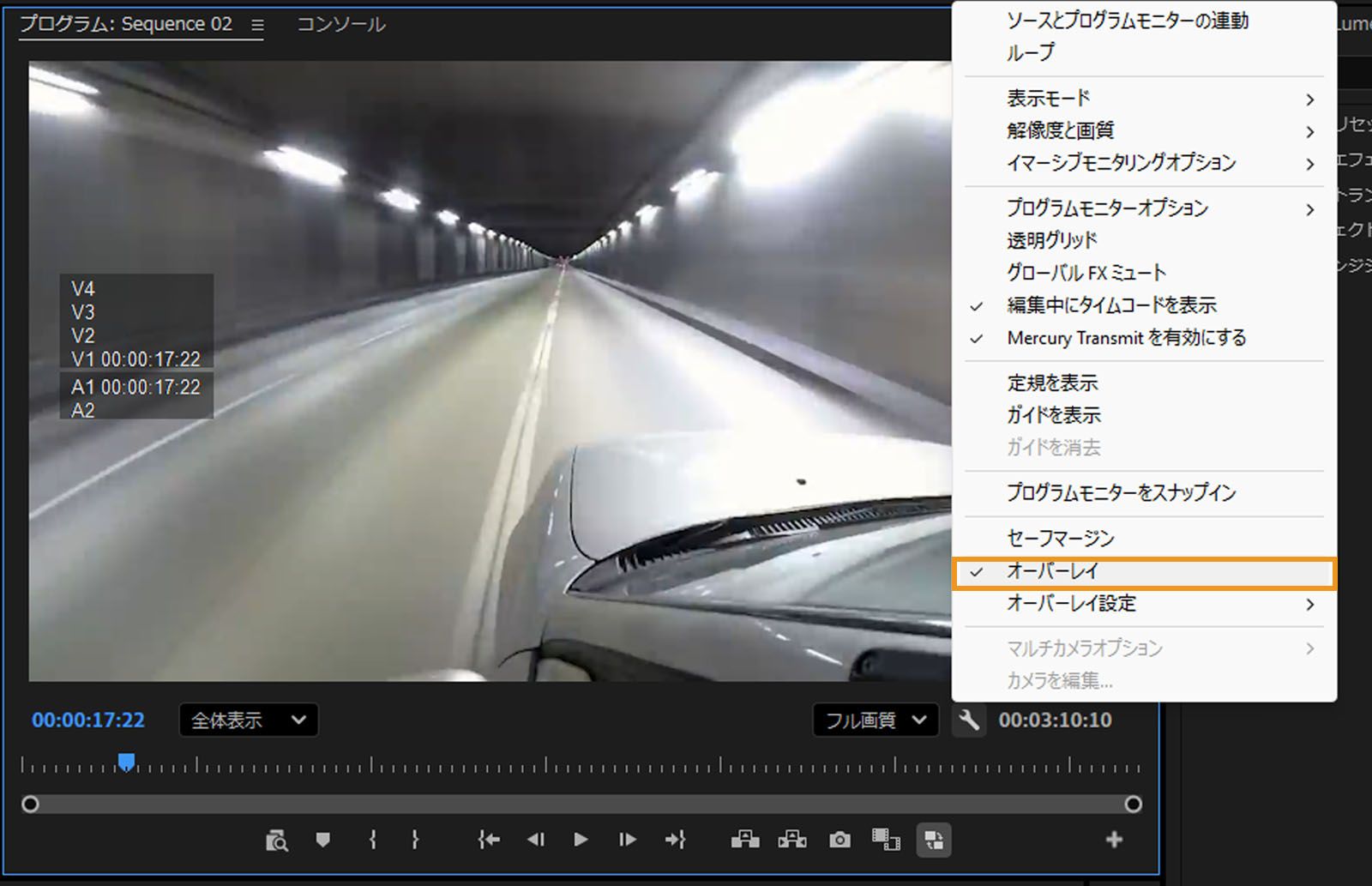
Task: Click the Play button in the transport controls
Action: 581,840
